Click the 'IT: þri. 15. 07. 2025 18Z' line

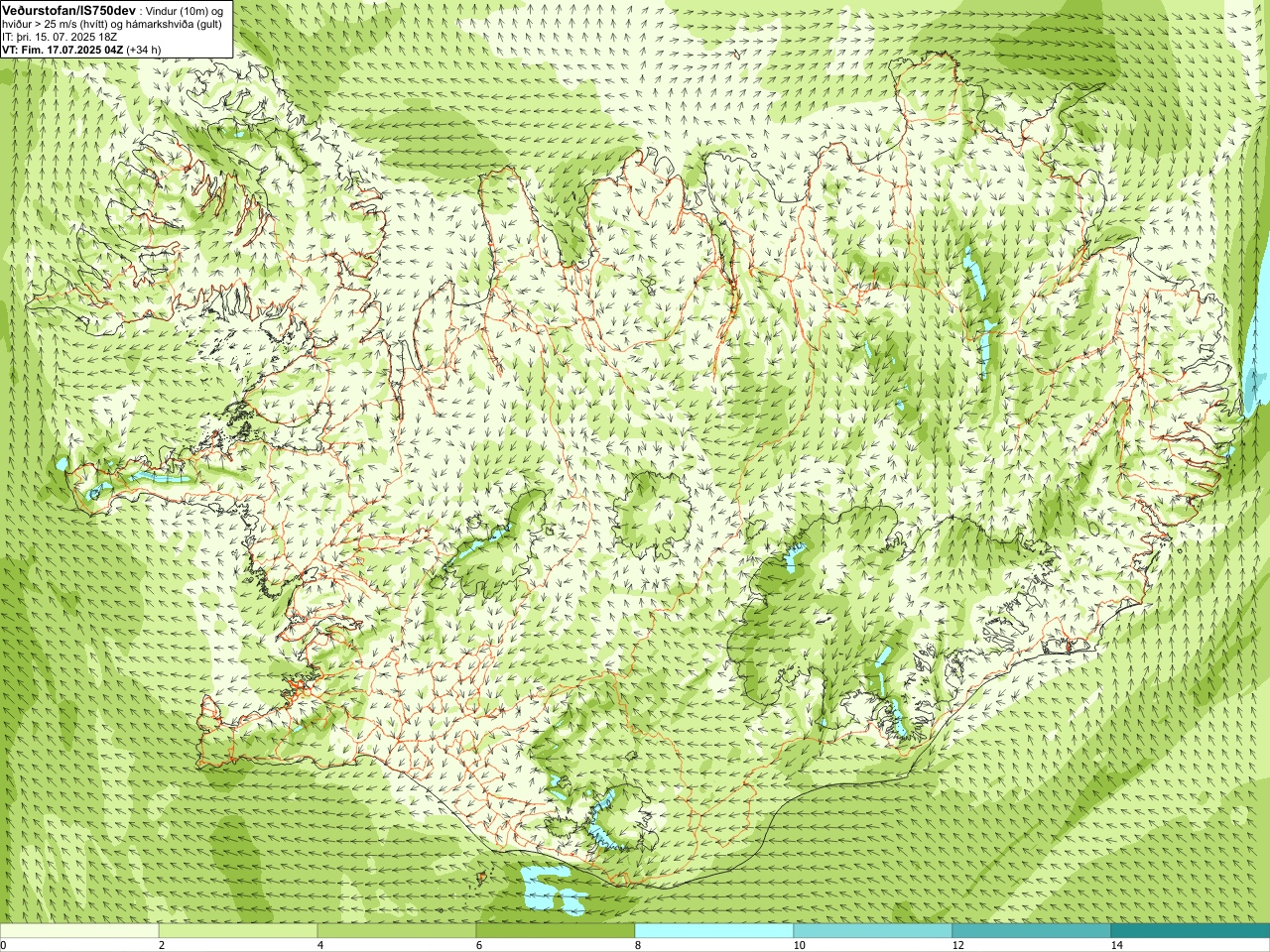pos(60,37)
